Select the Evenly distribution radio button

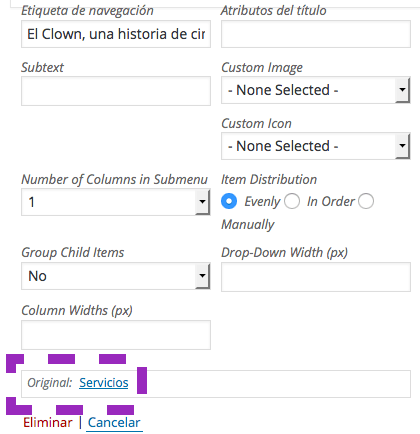(x=229, y=201)
